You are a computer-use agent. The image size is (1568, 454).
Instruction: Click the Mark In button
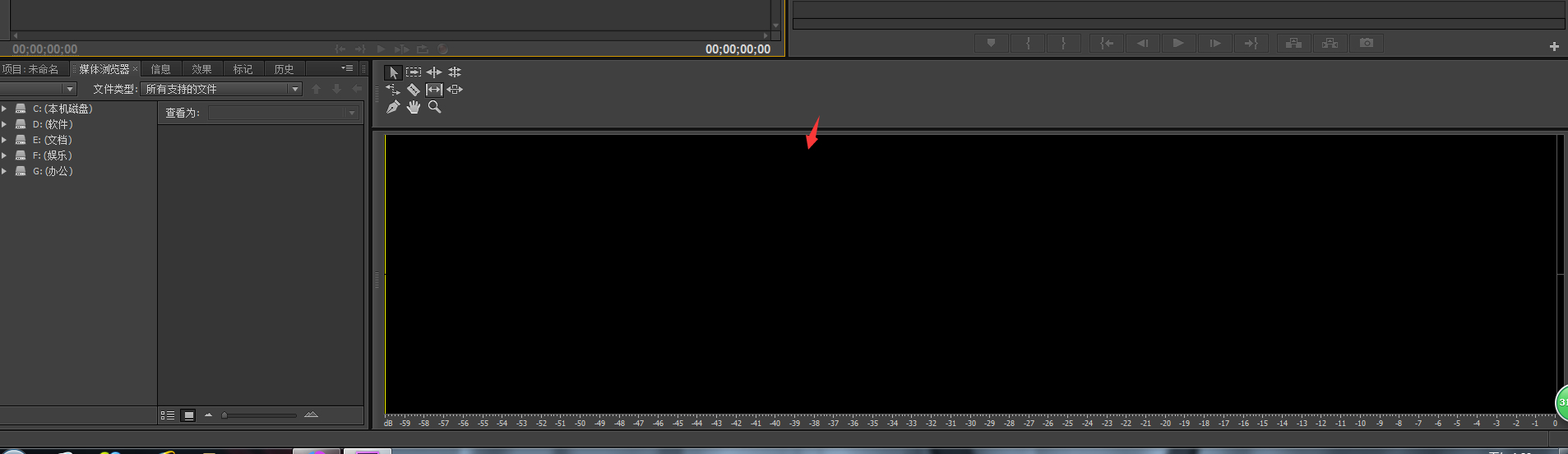[1028, 43]
